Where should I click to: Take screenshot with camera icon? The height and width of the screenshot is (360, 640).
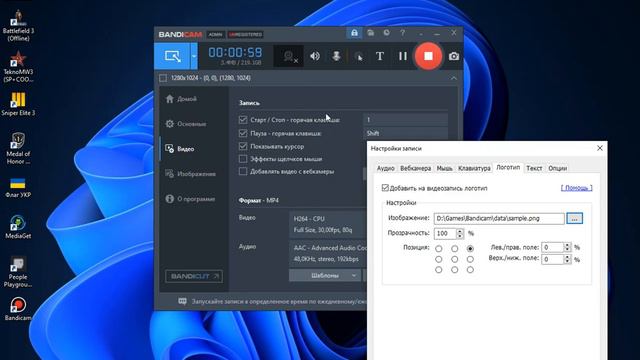(x=453, y=56)
